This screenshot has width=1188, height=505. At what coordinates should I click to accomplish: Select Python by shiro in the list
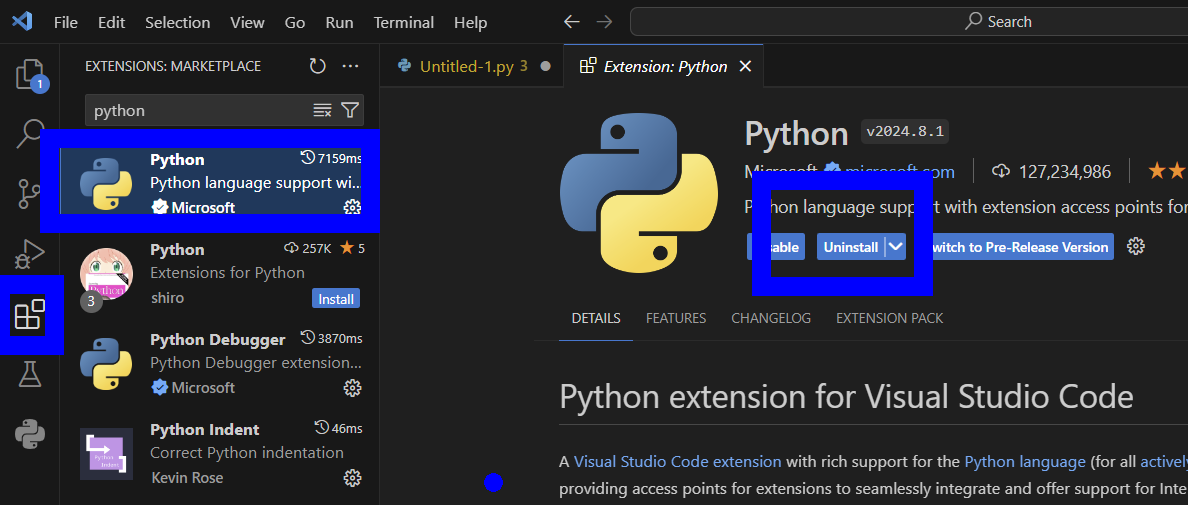220,273
